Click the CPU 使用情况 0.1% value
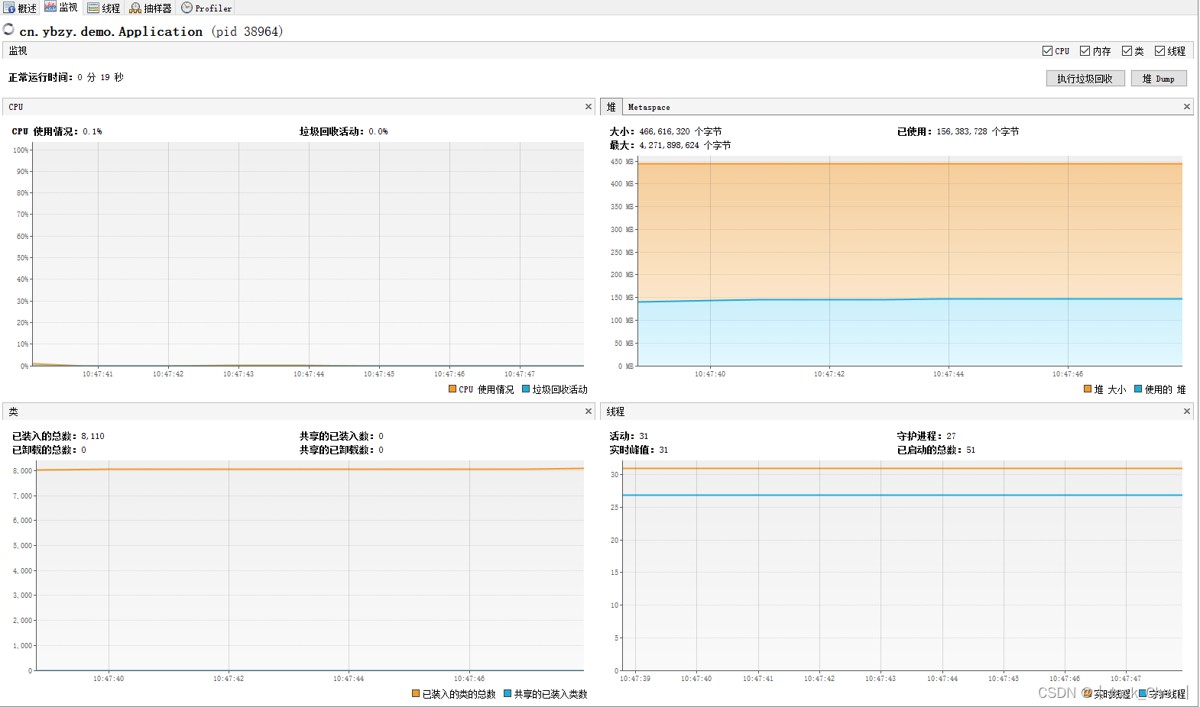Image resolution: width=1200 pixels, height=707 pixels. coord(92,131)
